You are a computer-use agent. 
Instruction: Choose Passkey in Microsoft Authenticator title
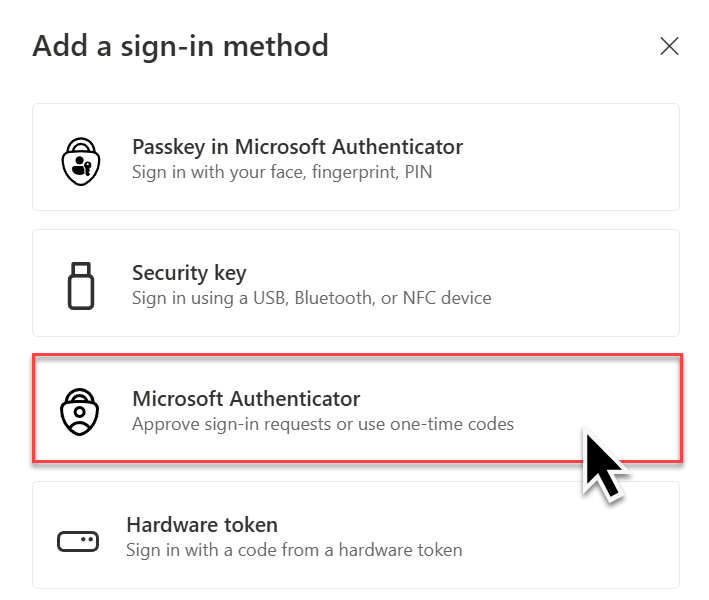point(297,147)
